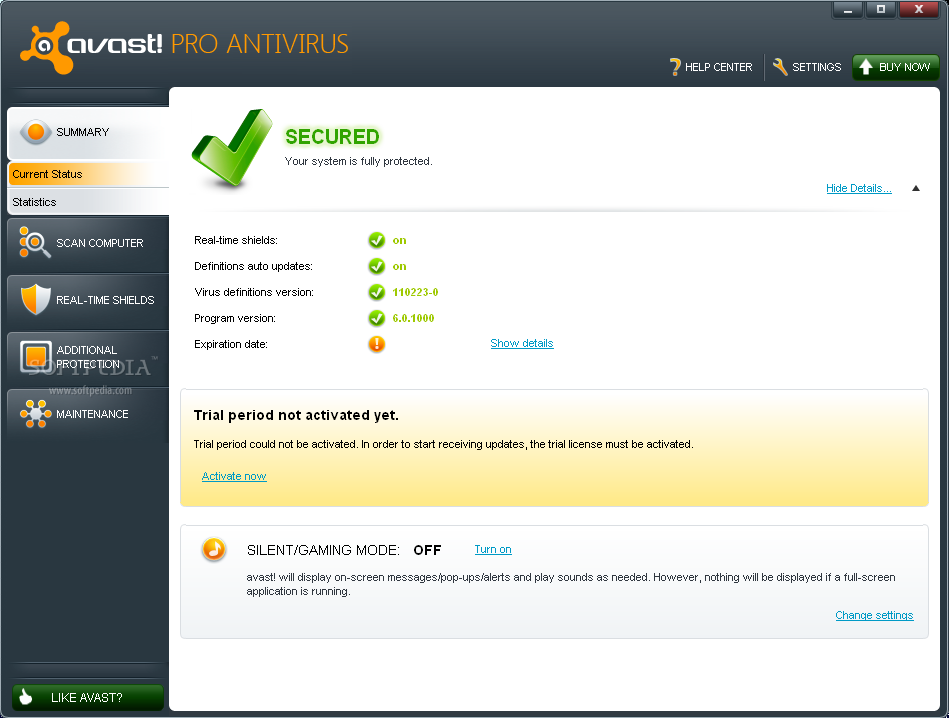This screenshot has height=718, width=949.
Task: Turn on Silent/Gaming mode
Action: pyautogui.click(x=492, y=549)
